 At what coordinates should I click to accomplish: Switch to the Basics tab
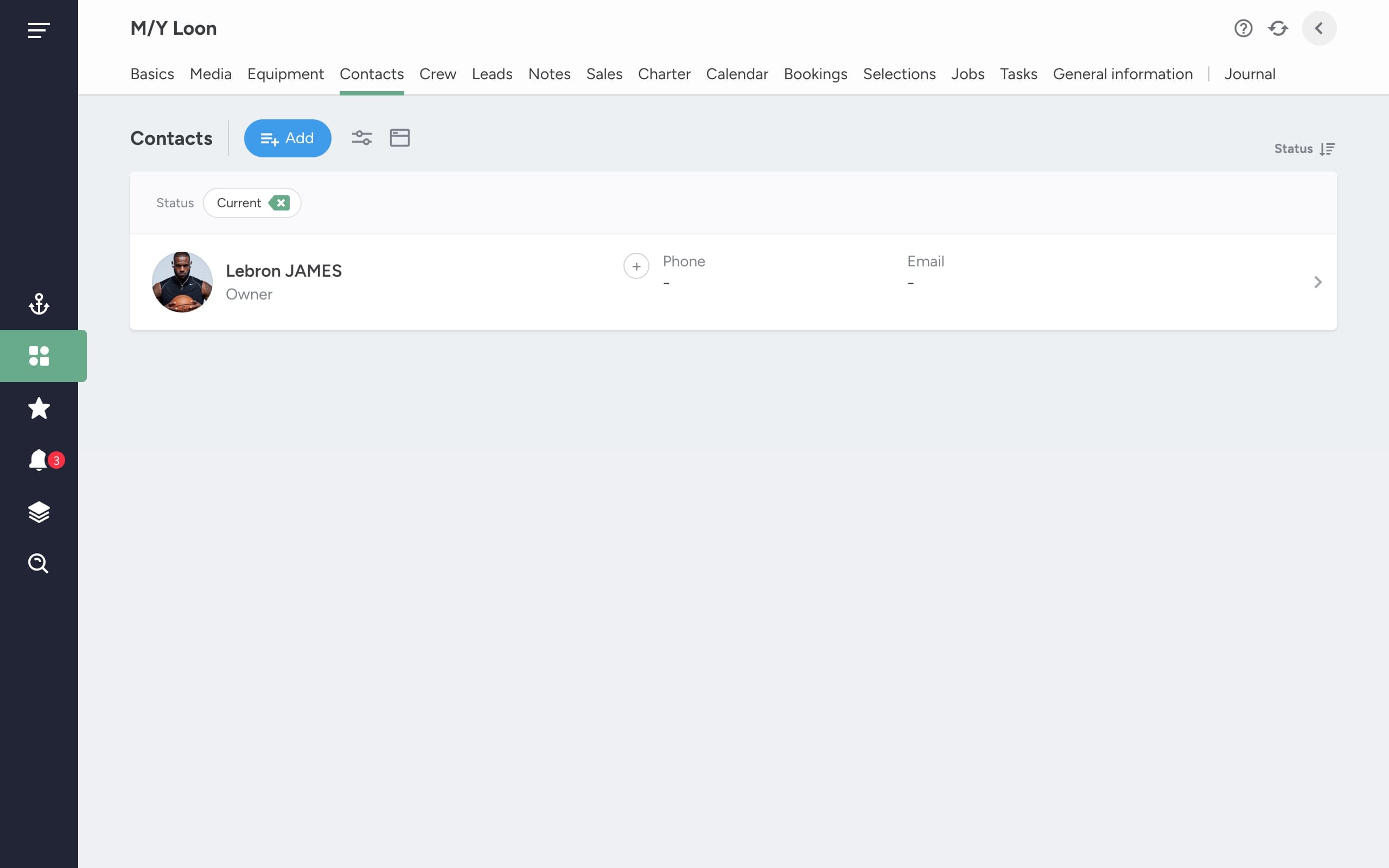click(152, 74)
